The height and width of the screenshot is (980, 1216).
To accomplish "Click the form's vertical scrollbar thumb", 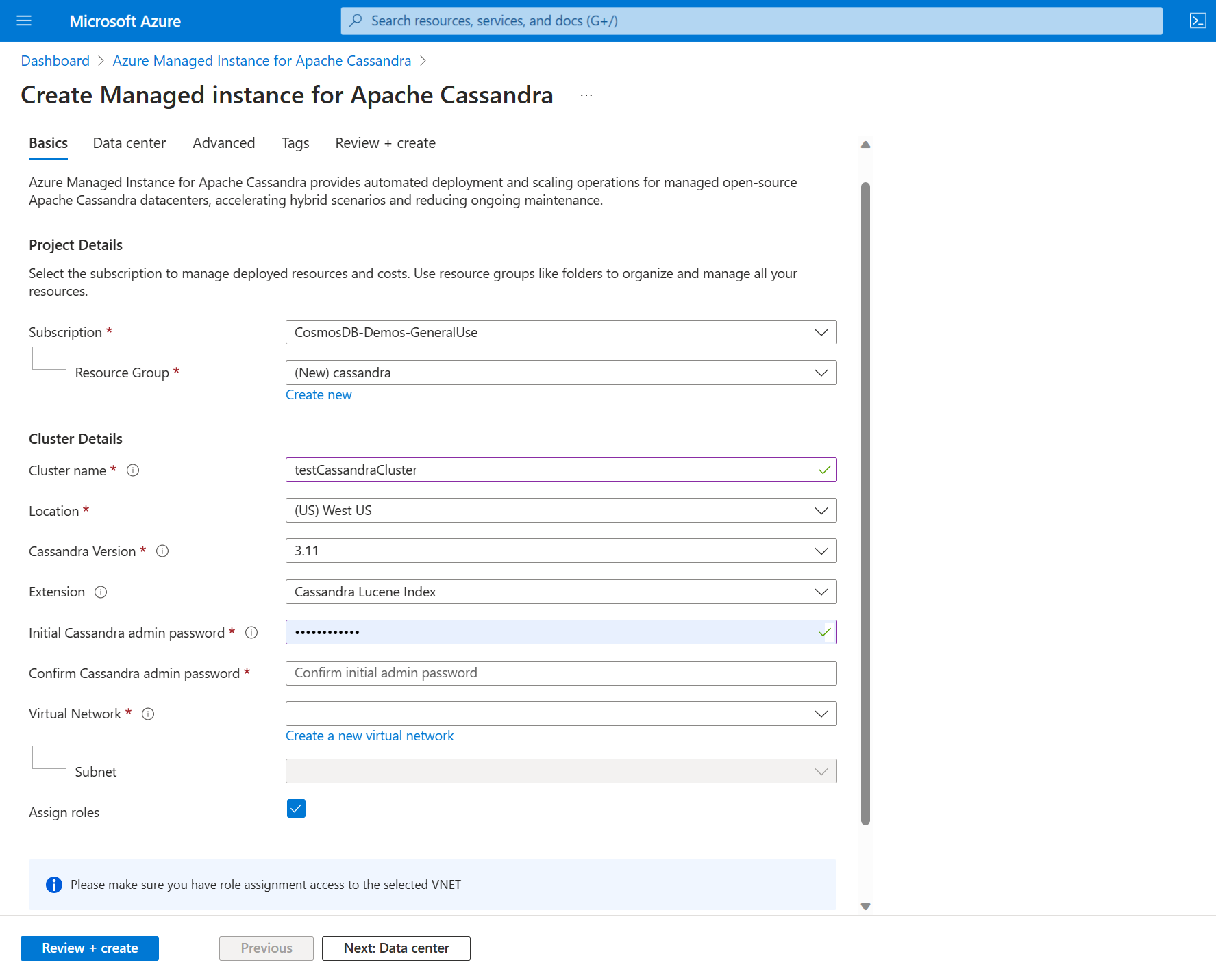I will 865,503.
